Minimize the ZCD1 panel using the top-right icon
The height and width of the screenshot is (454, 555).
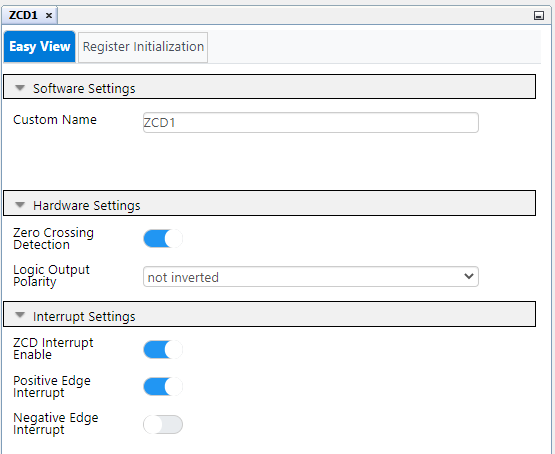[x=539, y=16]
